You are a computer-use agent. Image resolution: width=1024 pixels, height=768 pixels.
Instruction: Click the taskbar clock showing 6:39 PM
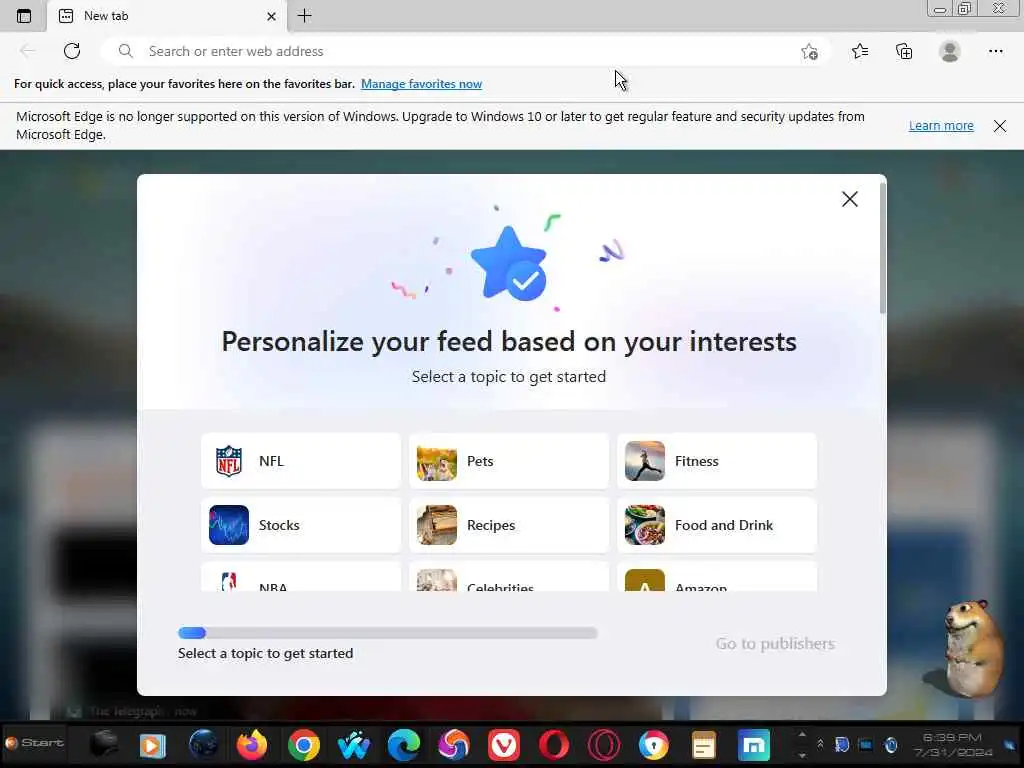click(952, 744)
